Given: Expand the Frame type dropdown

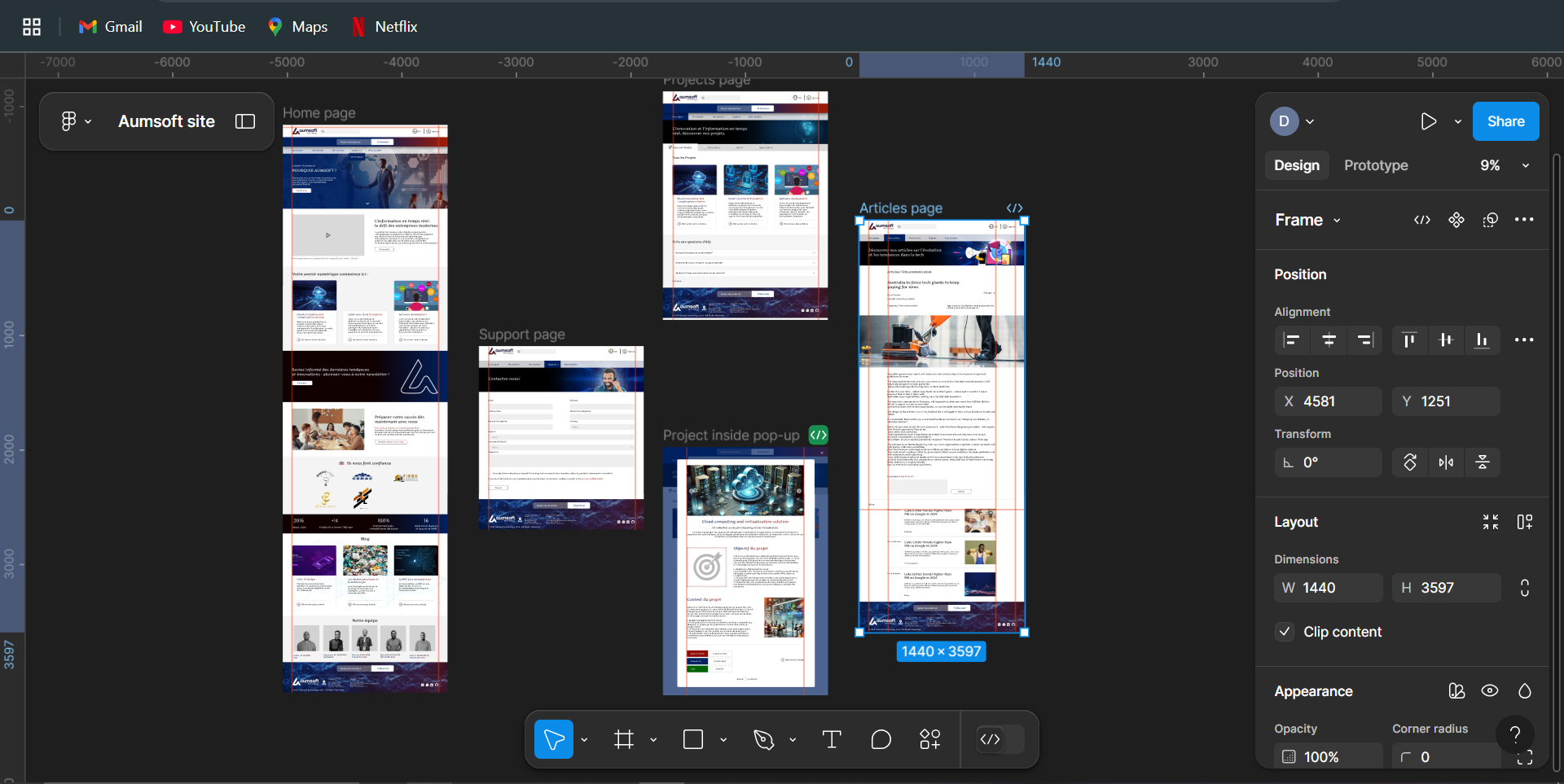Looking at the screenshot, I should 1336,220.
